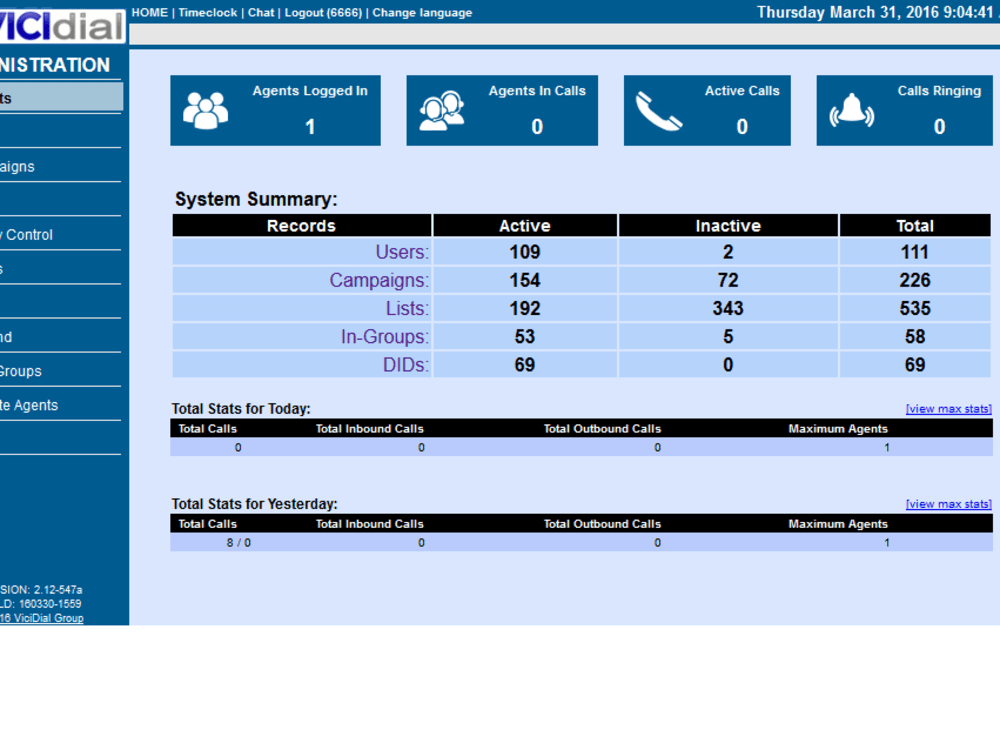Open the DIDs records link

(x=406, y=364)
